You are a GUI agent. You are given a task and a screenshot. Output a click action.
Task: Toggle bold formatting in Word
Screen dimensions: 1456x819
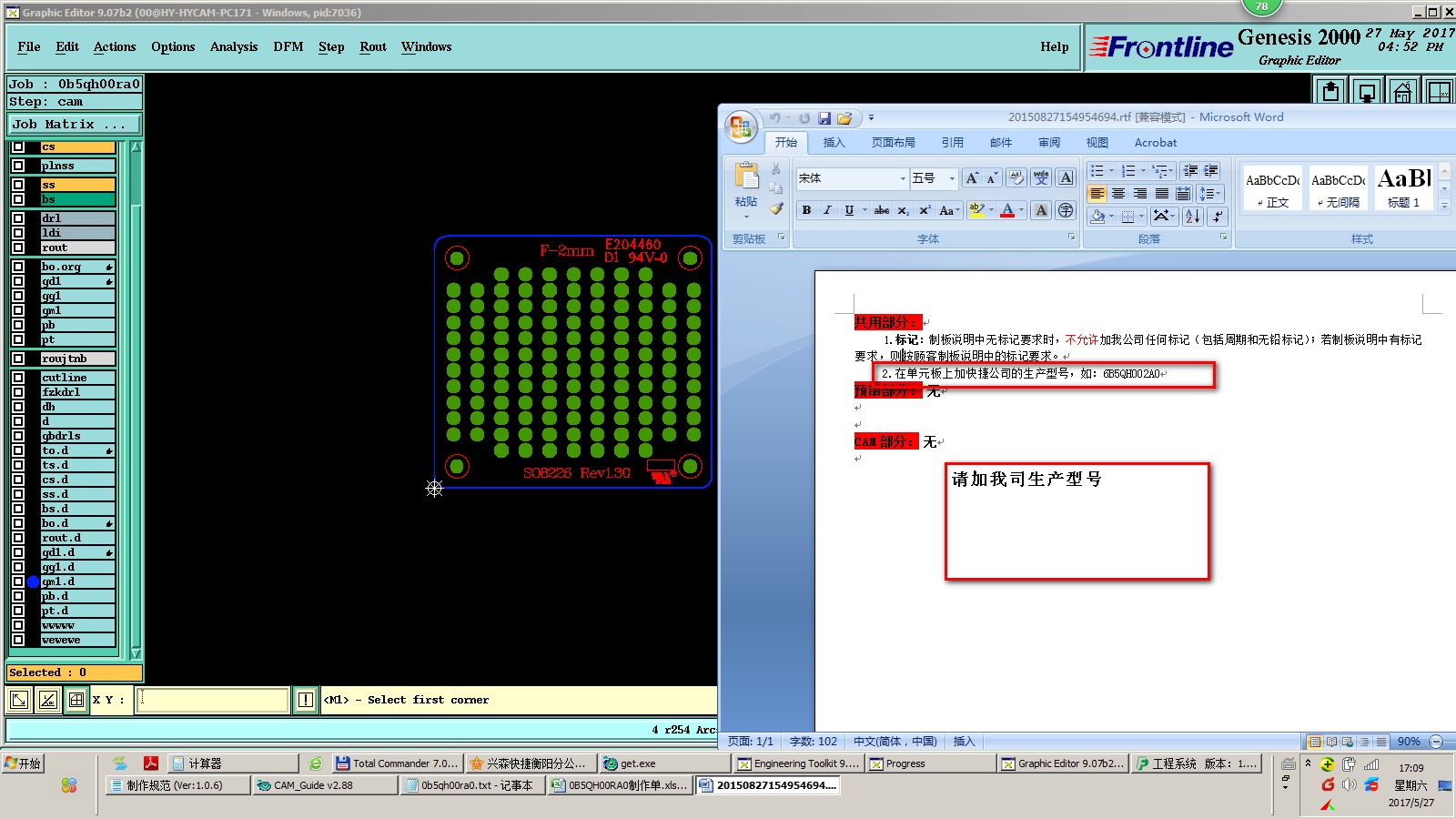[x=806, y=210]
